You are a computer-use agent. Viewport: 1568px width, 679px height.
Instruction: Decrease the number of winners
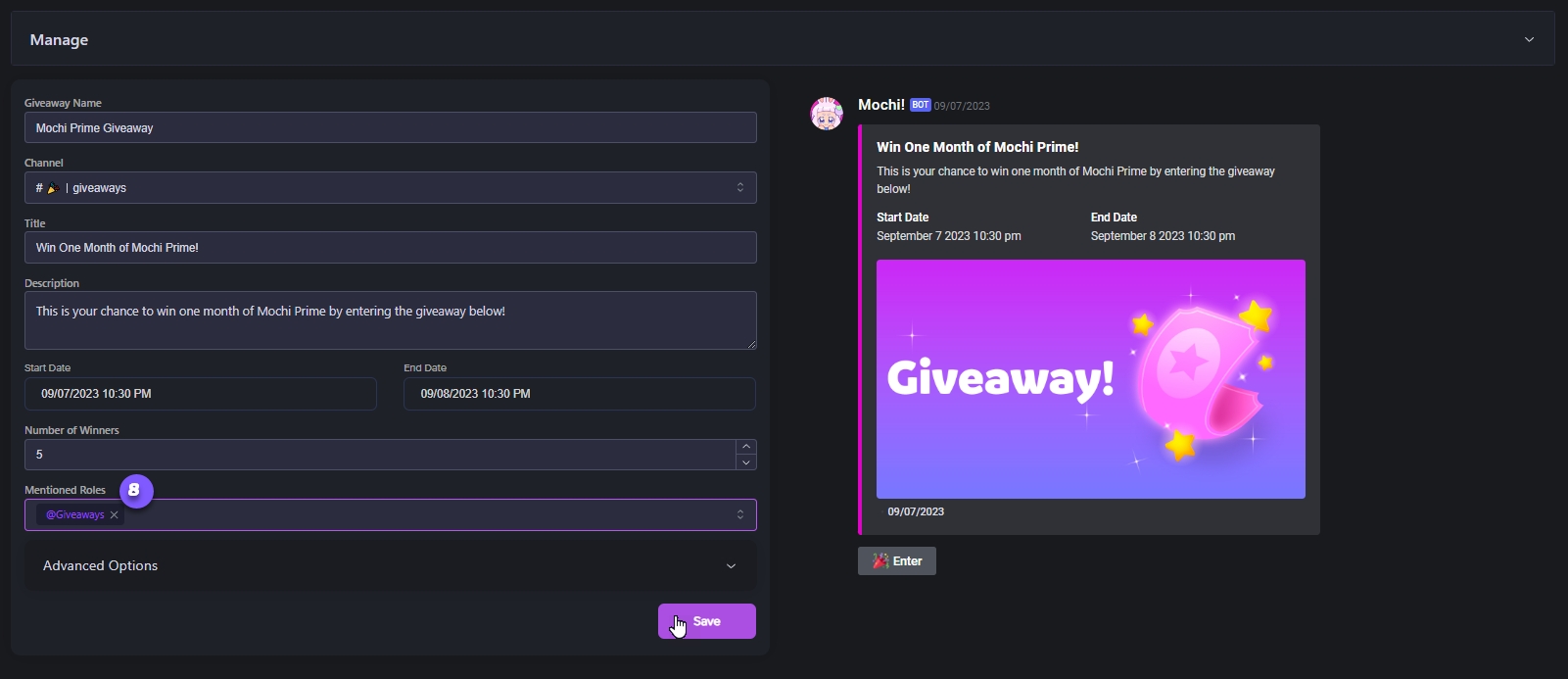pos(746,462)
